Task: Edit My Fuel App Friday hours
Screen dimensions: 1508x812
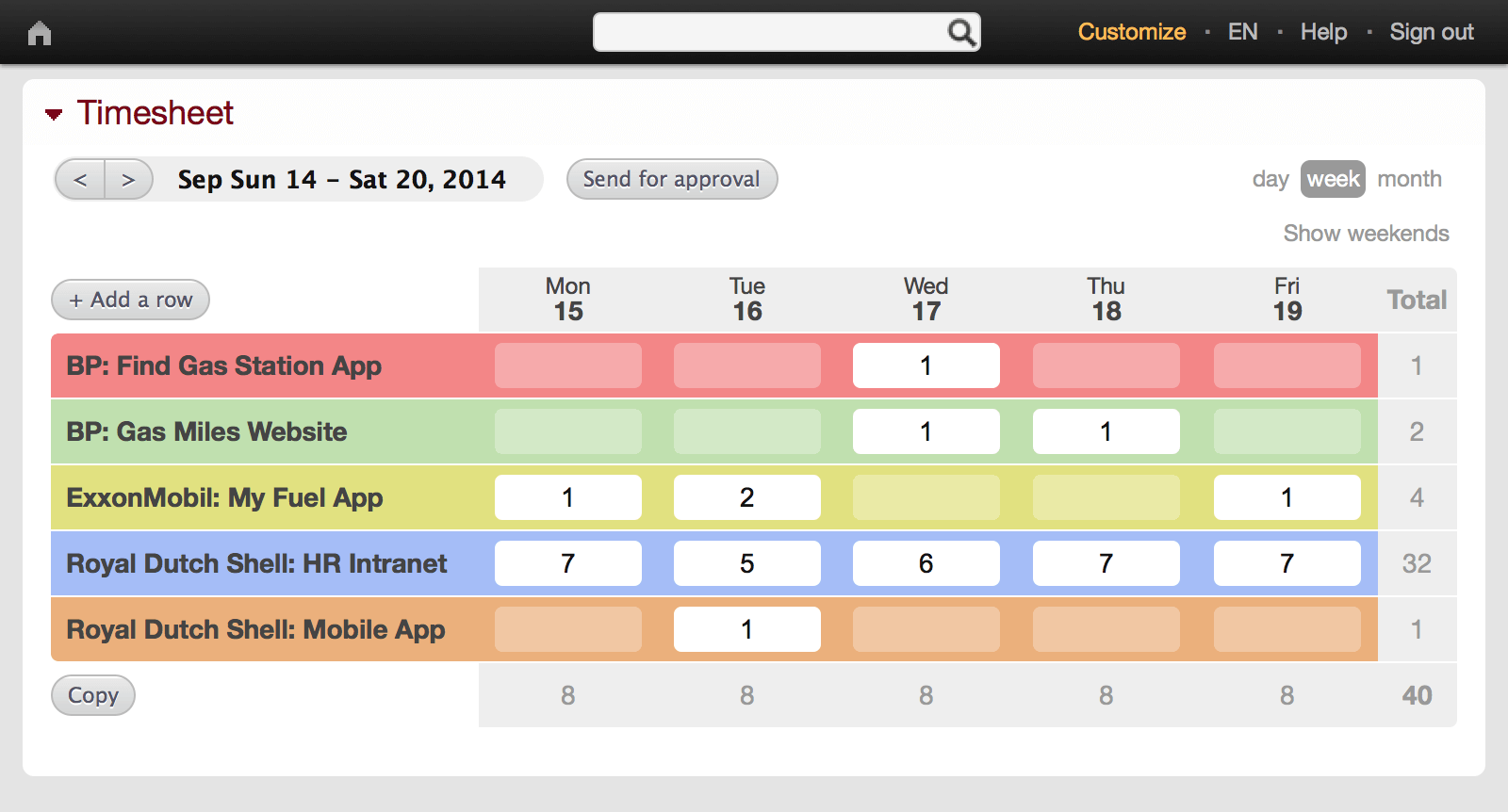Action: pos(1287,497)
